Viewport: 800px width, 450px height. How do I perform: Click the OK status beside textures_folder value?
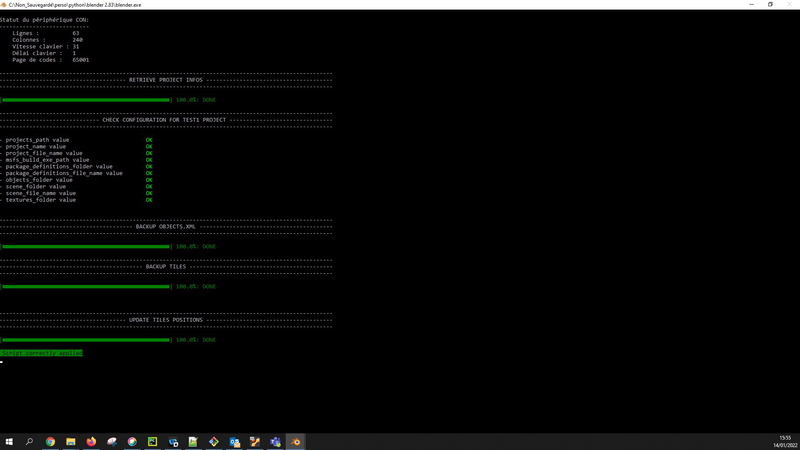point(149,200)
